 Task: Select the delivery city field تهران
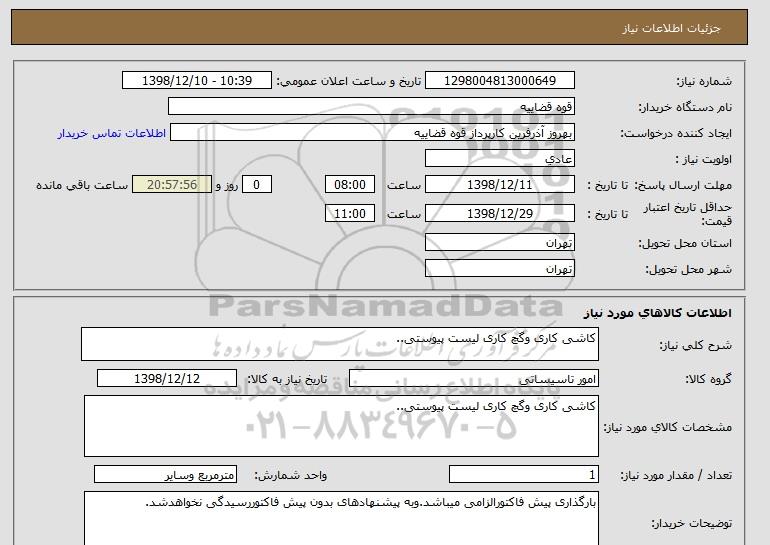[500, 269]
